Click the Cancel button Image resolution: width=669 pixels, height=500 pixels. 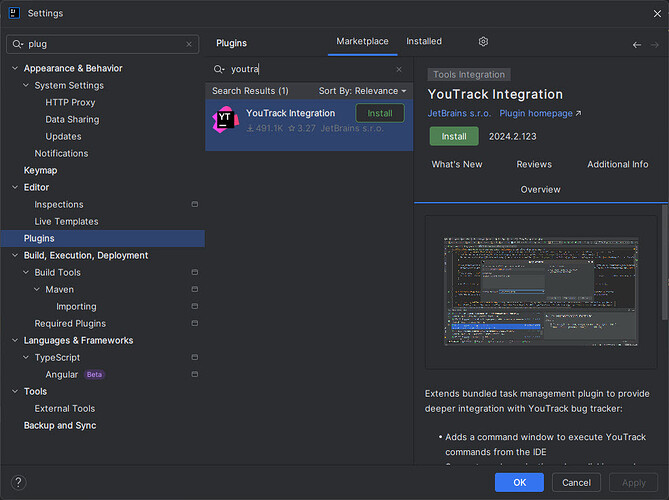(576, 483)
